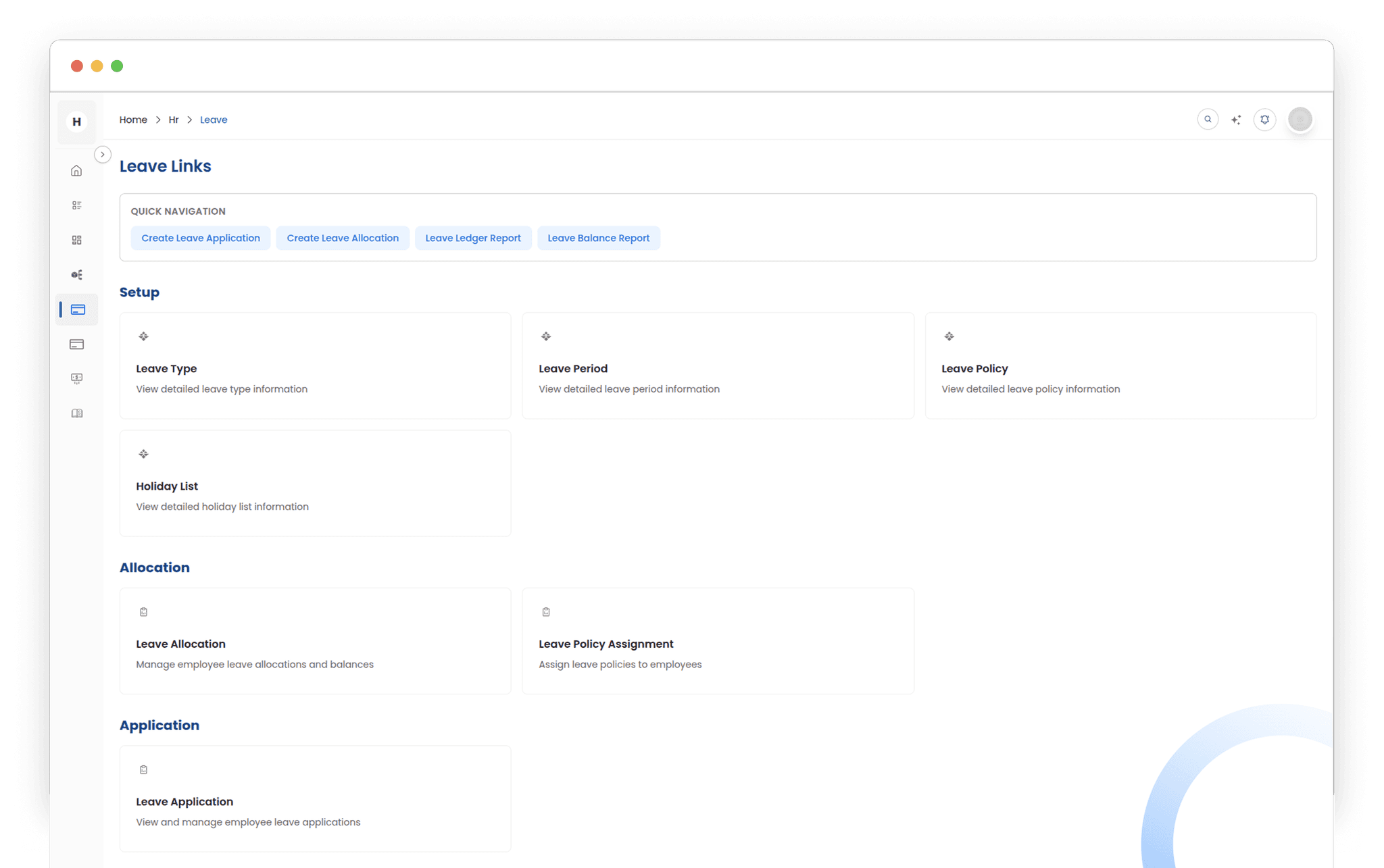1384x868 pixels.
Task: Click the user avatar in top right
Action: (x=1300, y=119)
